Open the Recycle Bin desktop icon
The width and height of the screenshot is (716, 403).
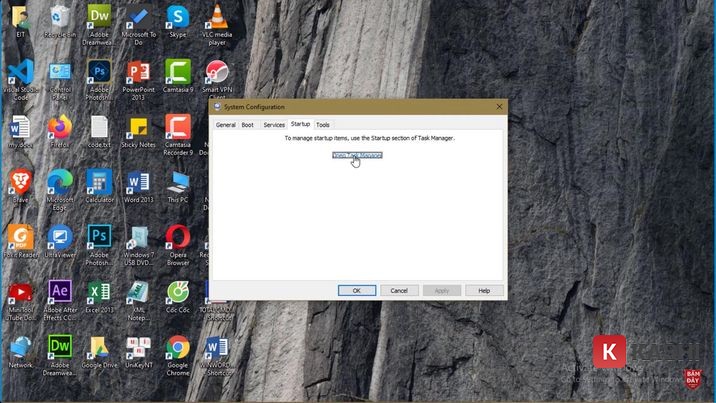point(60,21)
